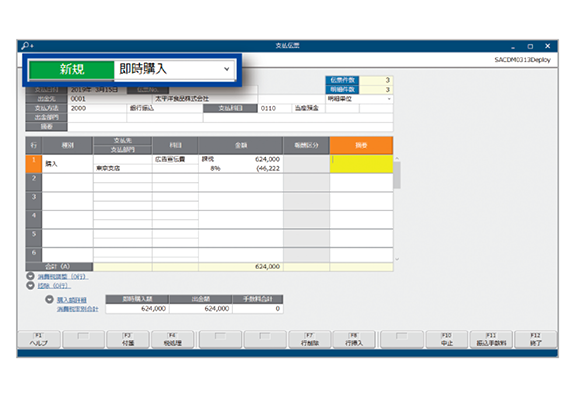The height and width of the screenshot is (396, 575).
Task: Expand the 消費税調整 section toggle
Action: point(30,276)
